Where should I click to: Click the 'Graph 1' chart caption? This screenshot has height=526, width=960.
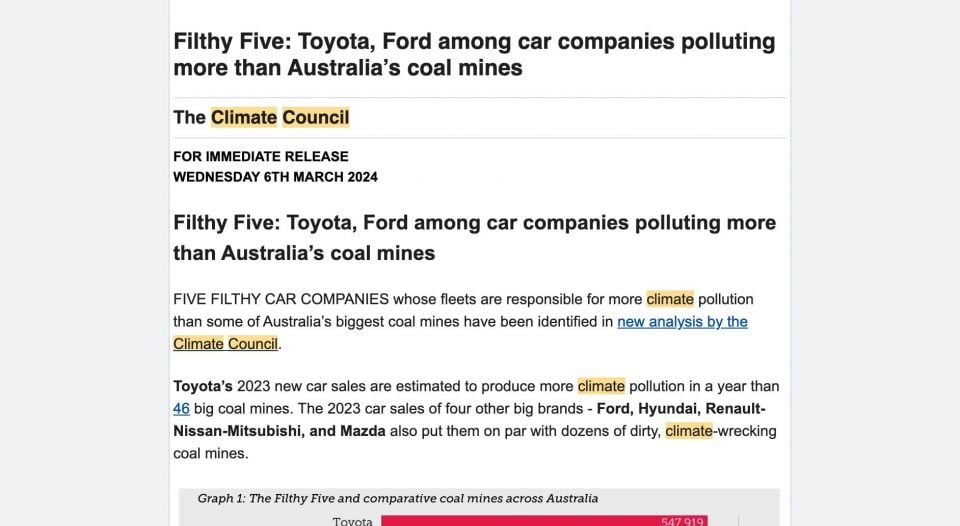coord(397,498)
